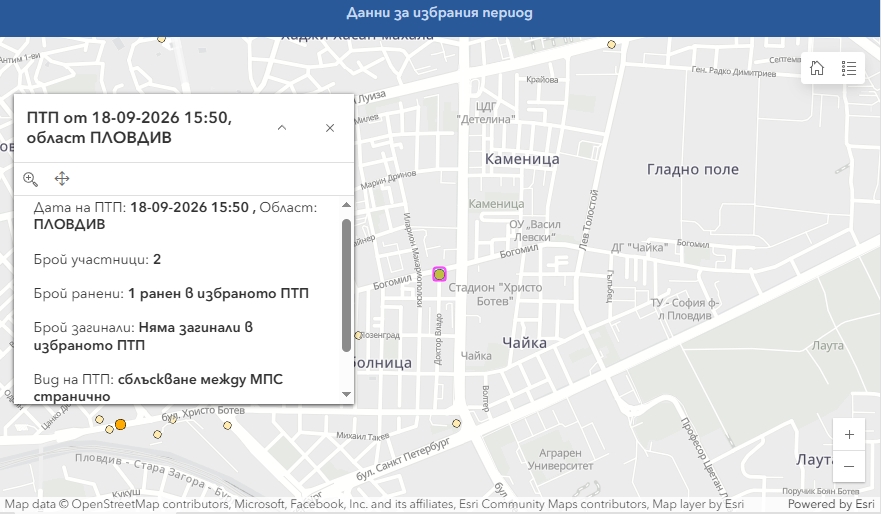Click the Чайка district bold label
This screenshot has width=881, height=514.
click(x=524, y=343)
